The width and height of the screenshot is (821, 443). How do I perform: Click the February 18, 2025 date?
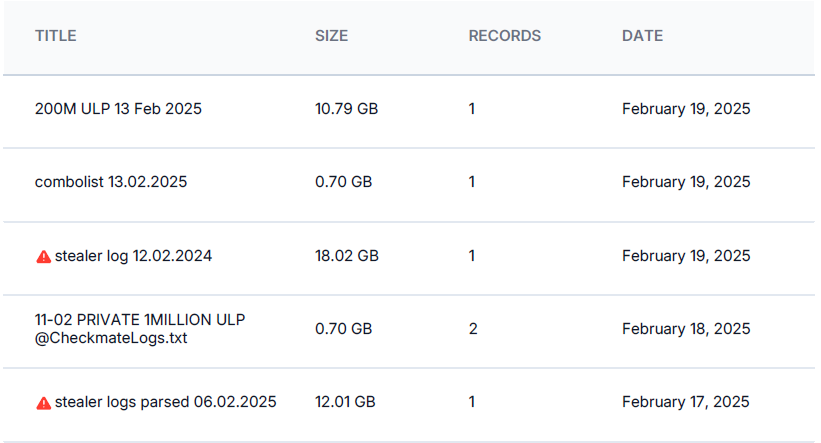pyautogui.click(x=685, y=329)
